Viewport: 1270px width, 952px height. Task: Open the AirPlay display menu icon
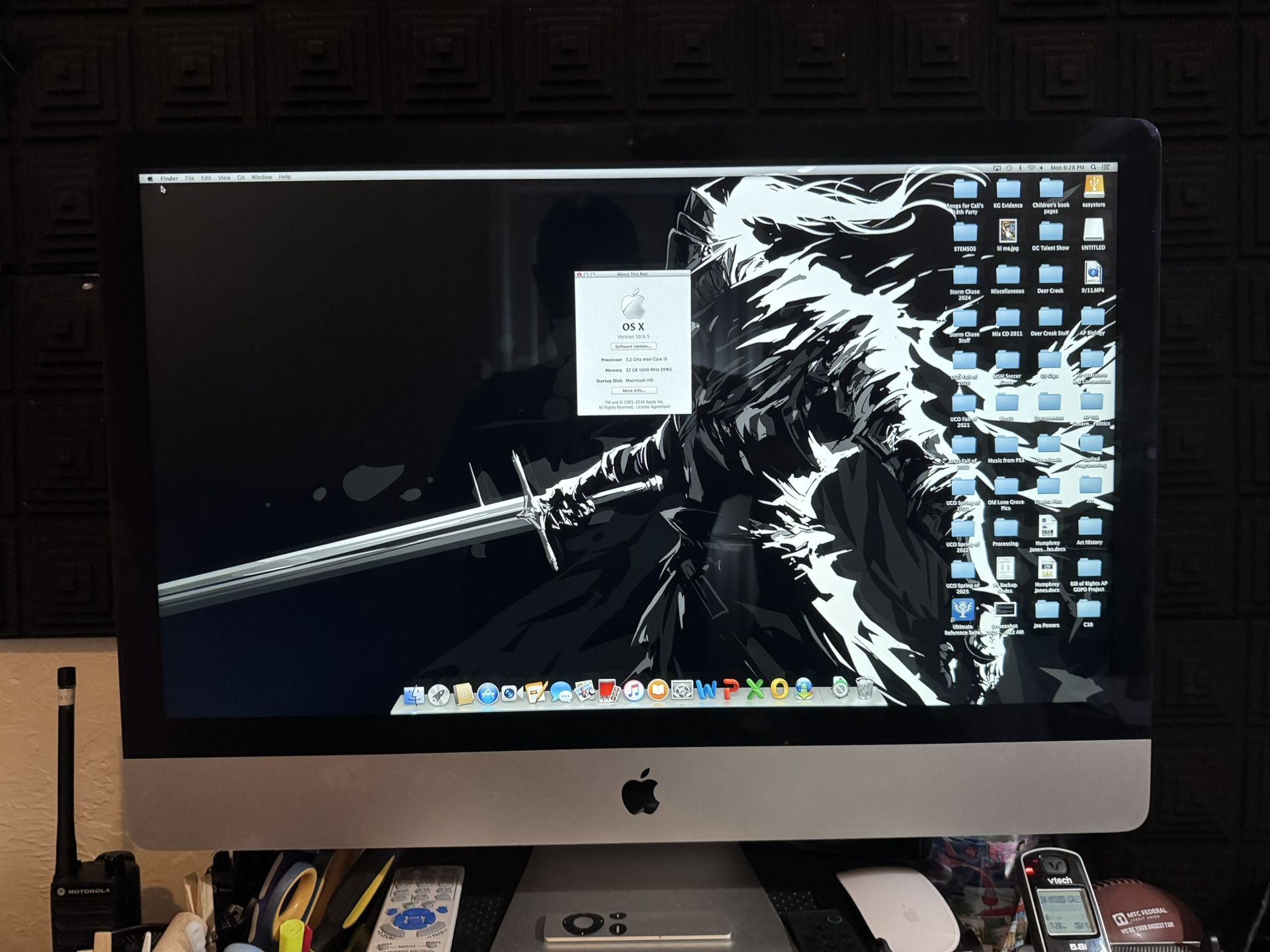click(x=997, y=169)
